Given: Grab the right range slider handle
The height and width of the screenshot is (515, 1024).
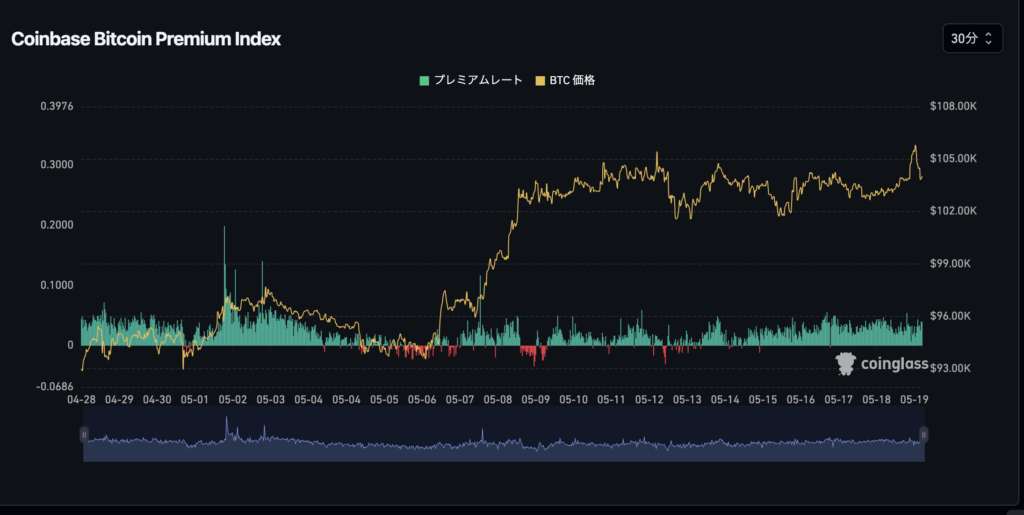Looking at the screenshot, I should point(923,435).
